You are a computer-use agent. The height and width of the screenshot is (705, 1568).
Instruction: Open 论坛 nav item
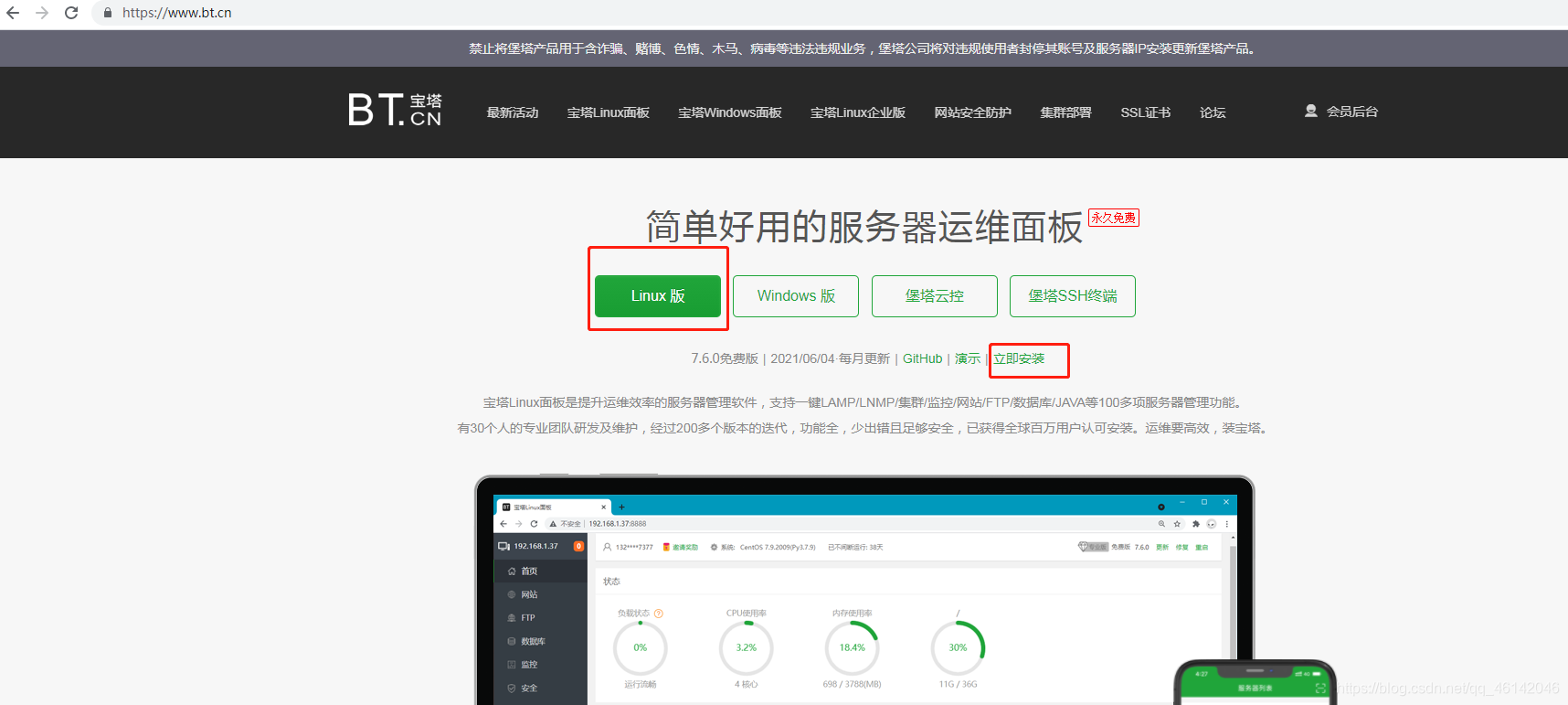click(x=1213, y=112)
